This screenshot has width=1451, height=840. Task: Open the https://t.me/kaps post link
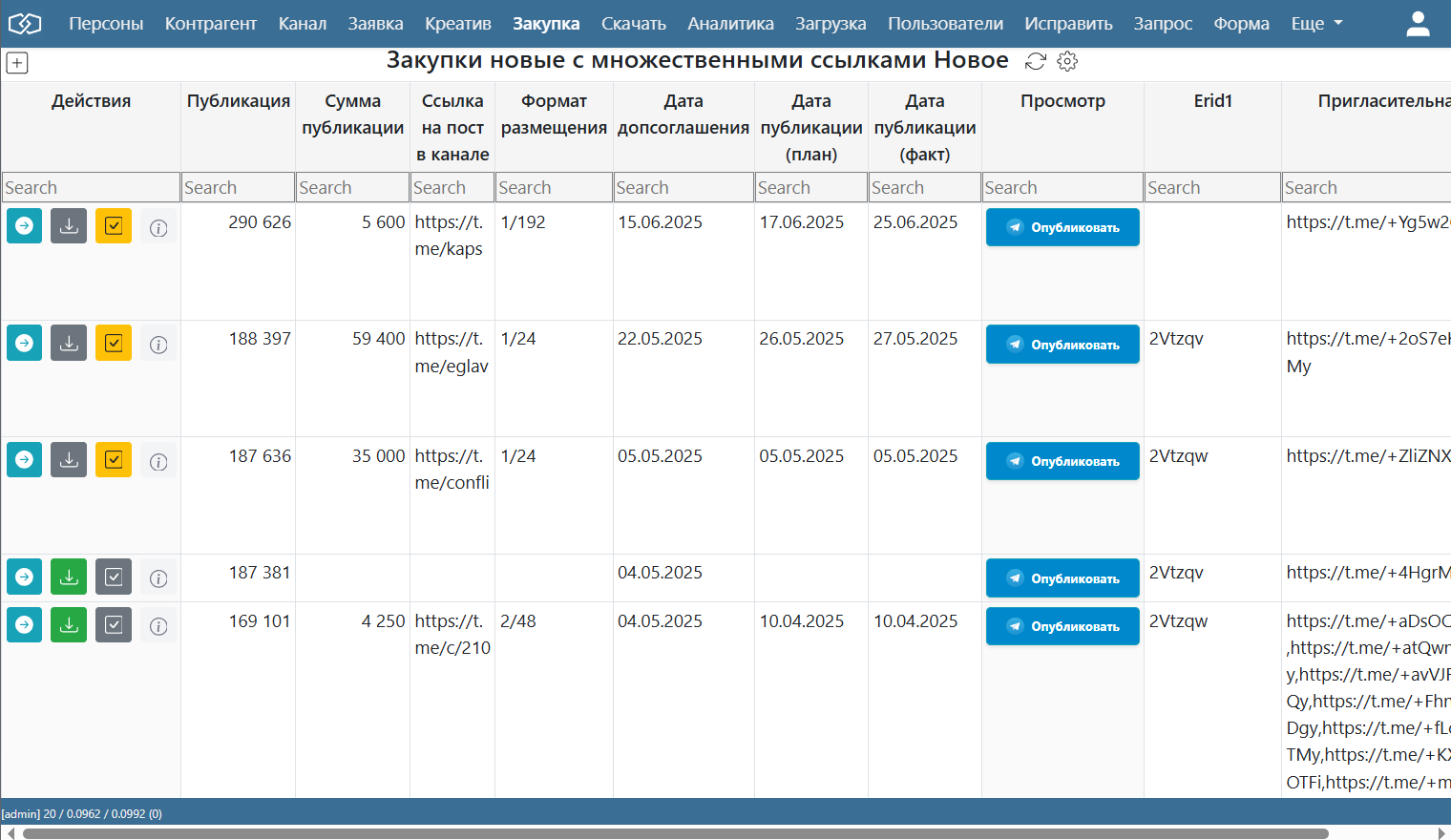point(449,236)
